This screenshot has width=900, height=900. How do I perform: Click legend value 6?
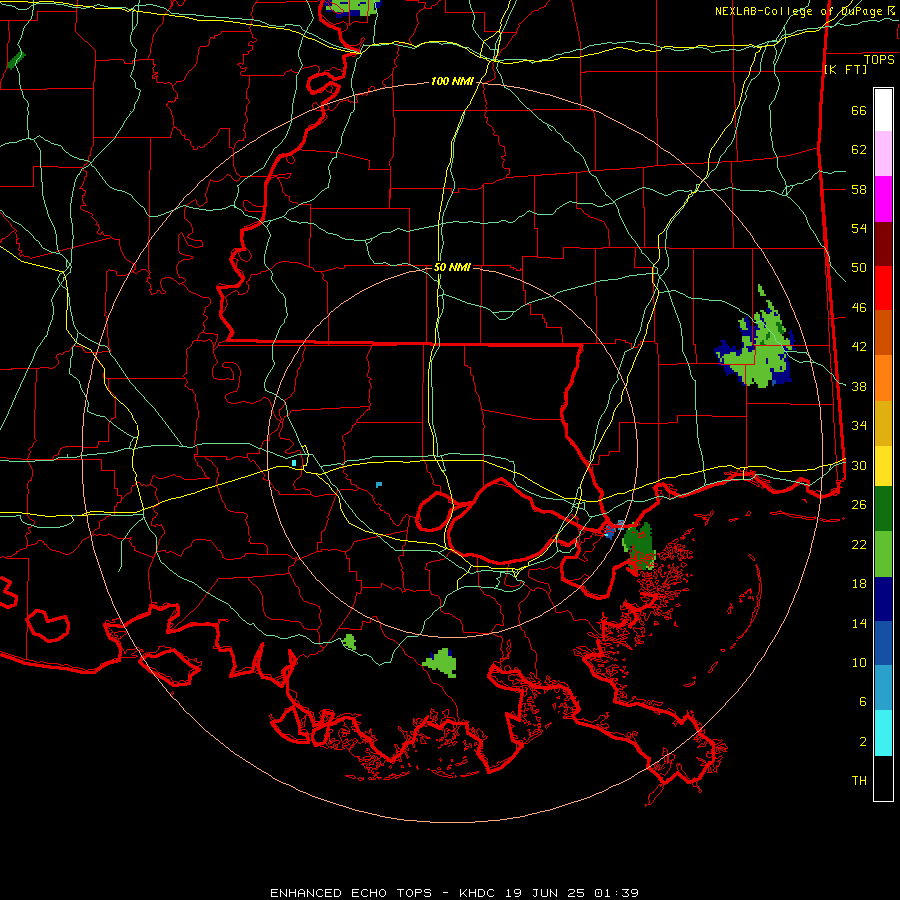tap(863, 701)
